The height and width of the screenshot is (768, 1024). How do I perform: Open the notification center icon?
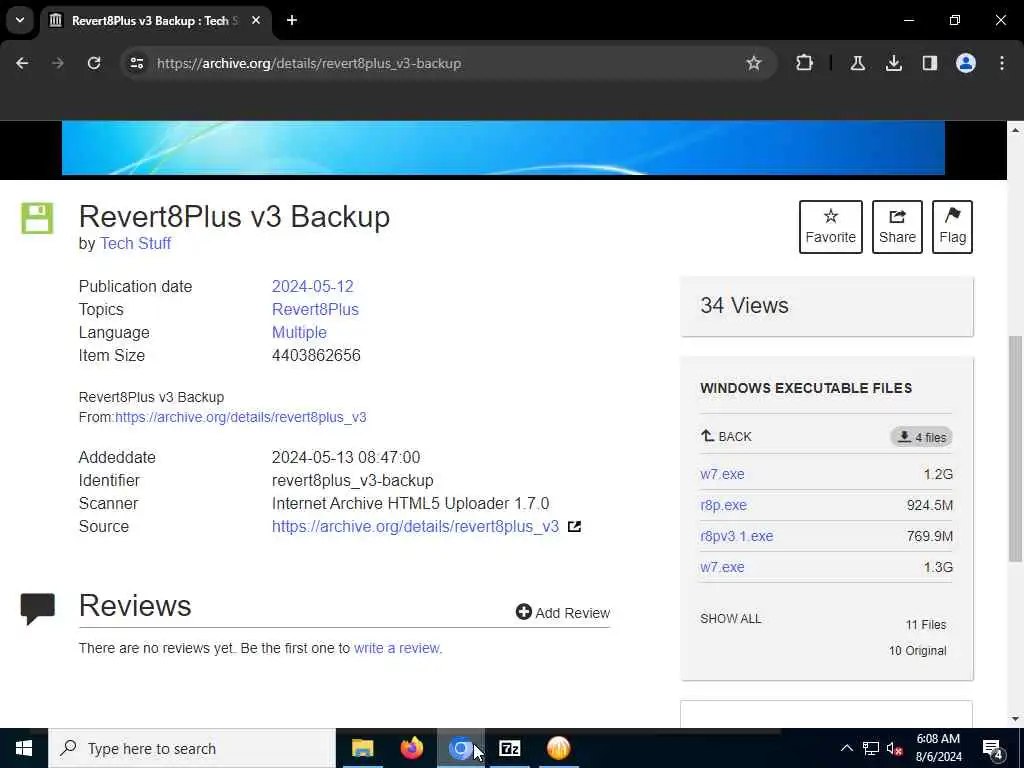point(993,748)
